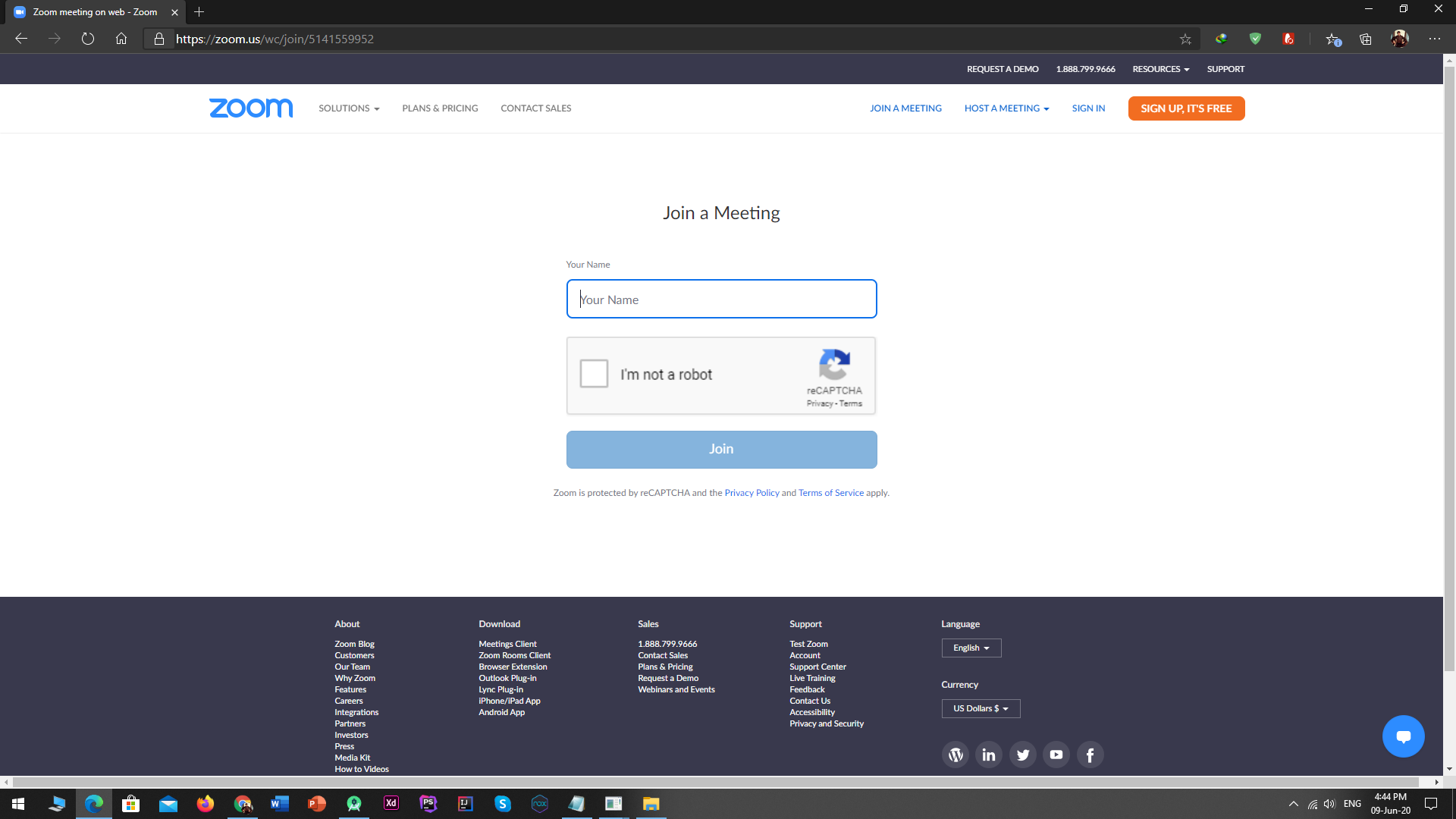Open the Windows Start menu
This screenshot has width=1456, height=819.
tap(18, 804)
